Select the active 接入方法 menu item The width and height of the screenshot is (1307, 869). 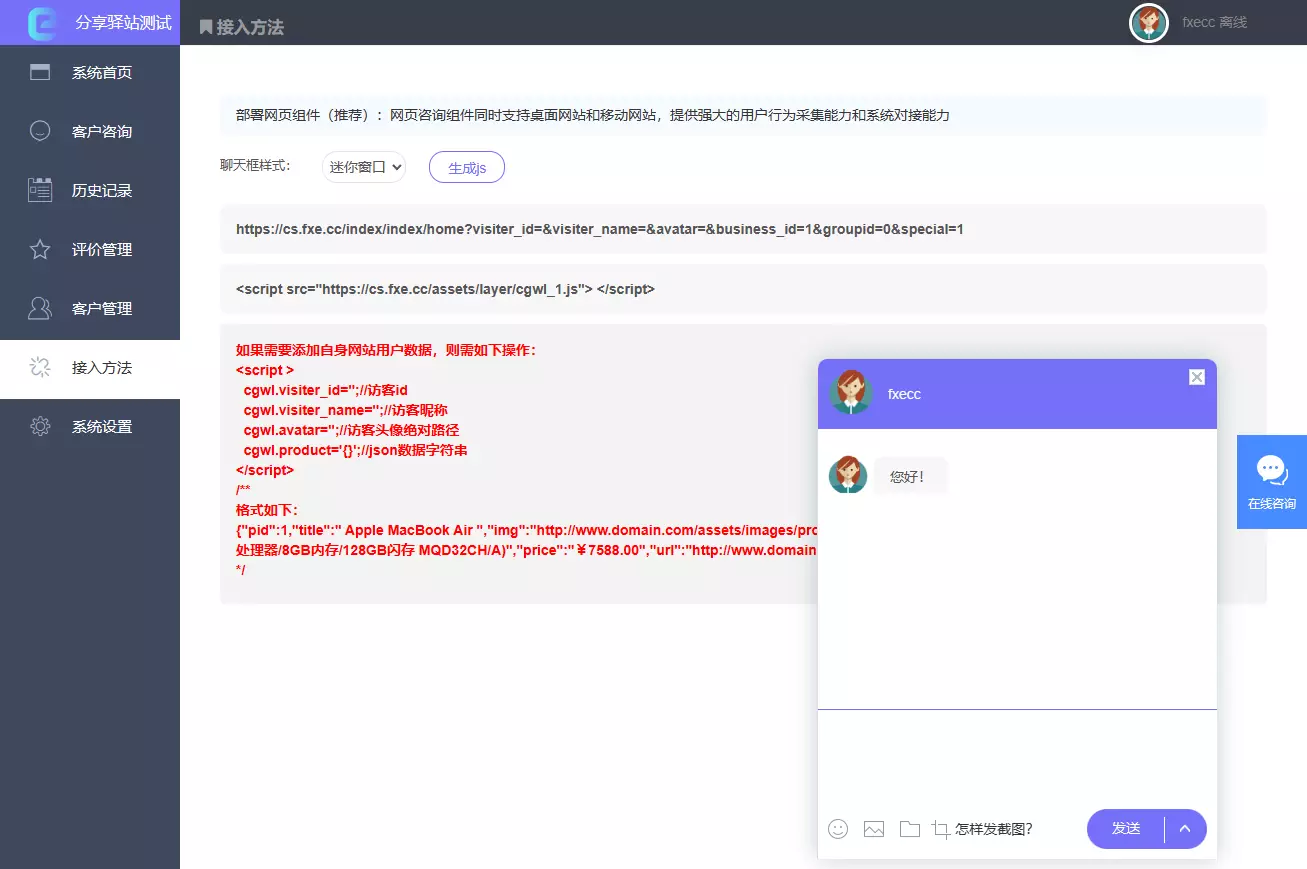[x=90, y=367]
